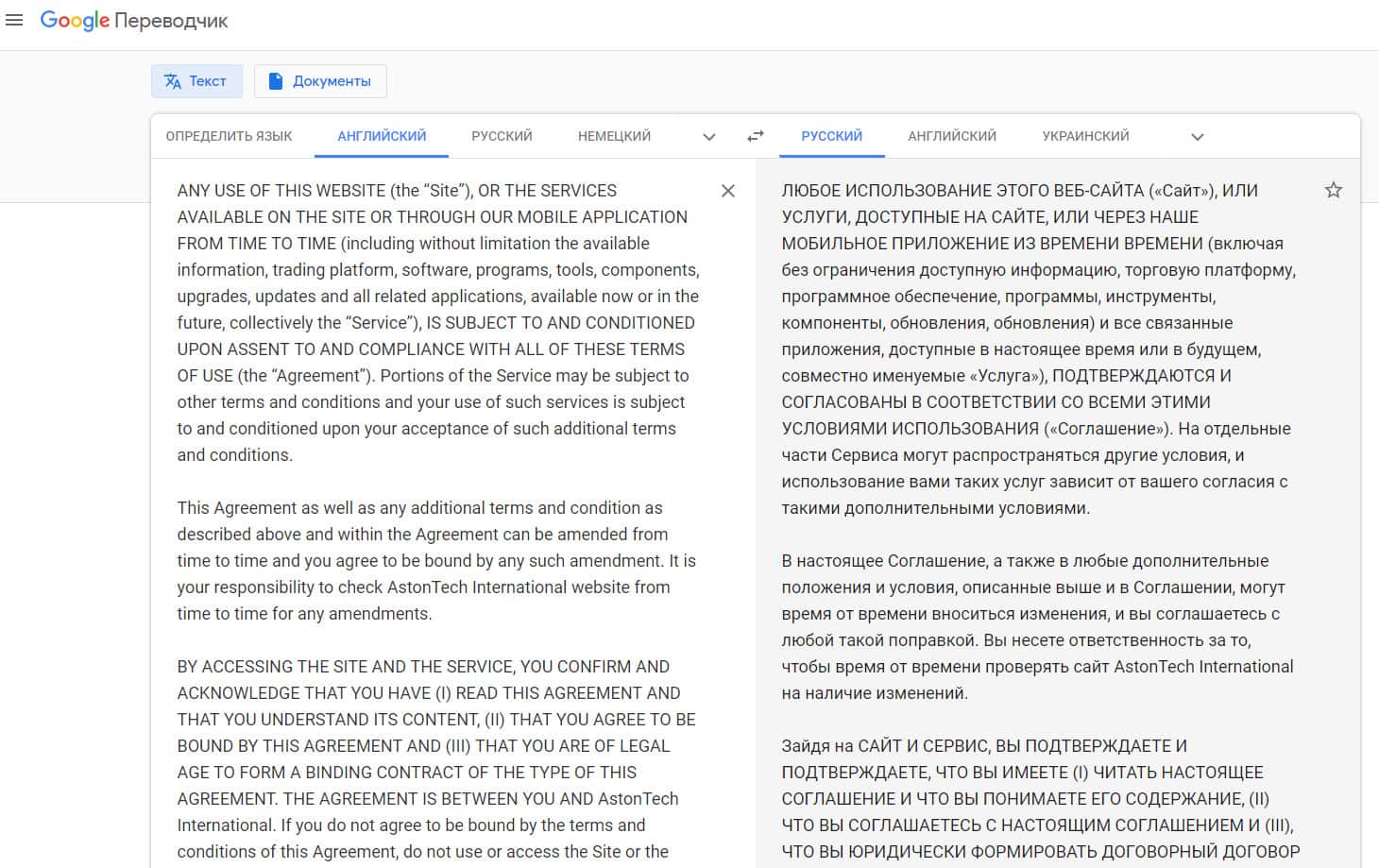Viewport: 1379px width, 868px height.
Task: Set target language to Украинский
Action: click(1085, 136)
